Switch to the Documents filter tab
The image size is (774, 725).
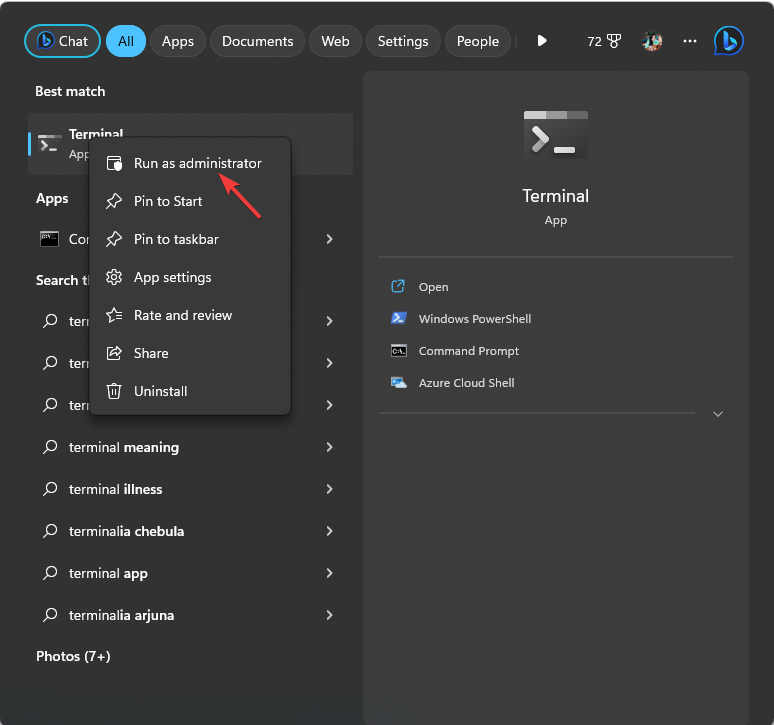257,41
